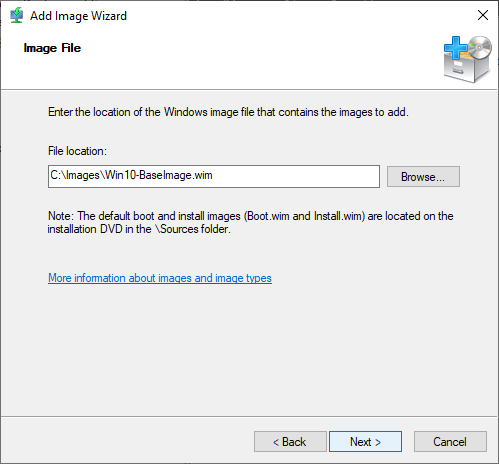Click the Add Image Wizard title bar icon
The width and height of the screenshot is (499, 464).
pyautogui.click(x=16, y=15)
